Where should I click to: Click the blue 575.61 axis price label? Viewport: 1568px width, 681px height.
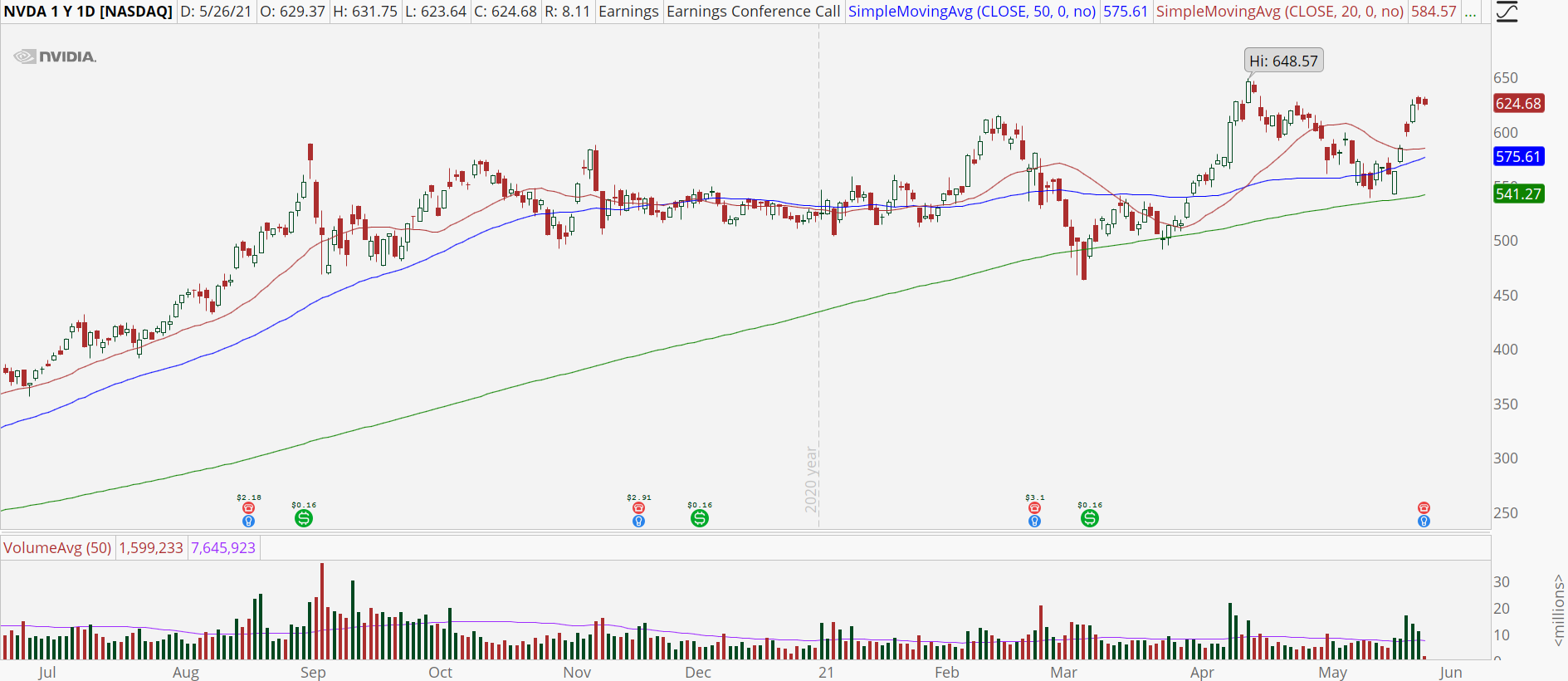coord(1518,156)
